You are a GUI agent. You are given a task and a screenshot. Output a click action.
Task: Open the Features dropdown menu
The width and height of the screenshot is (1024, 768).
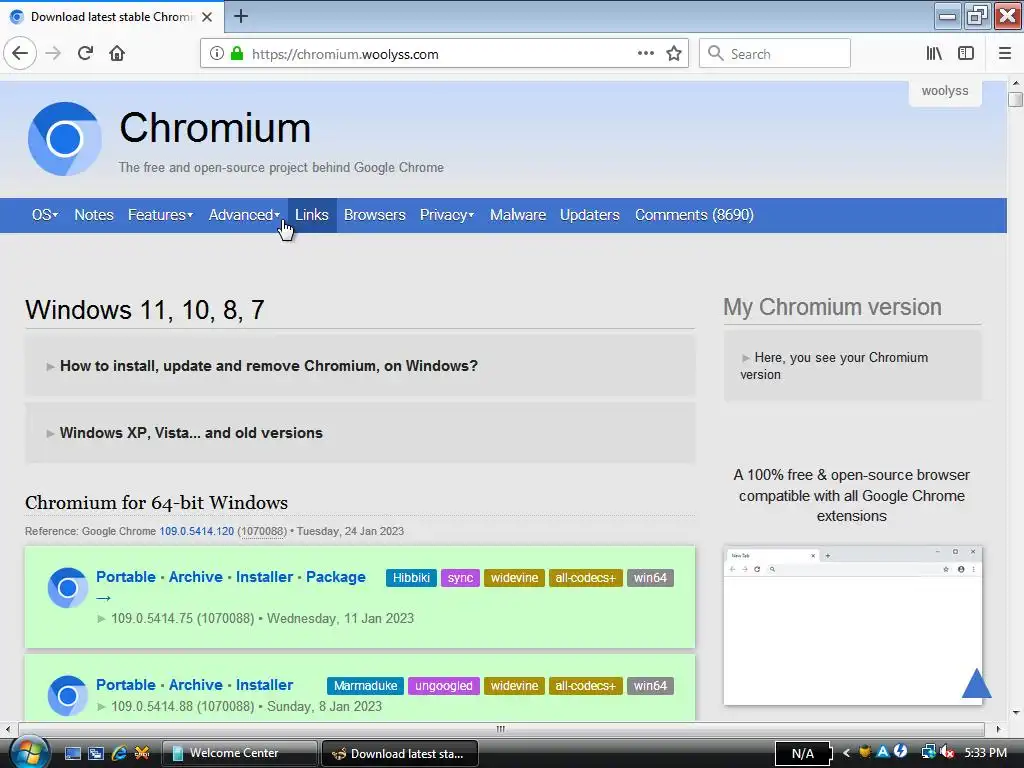(161, 215)
